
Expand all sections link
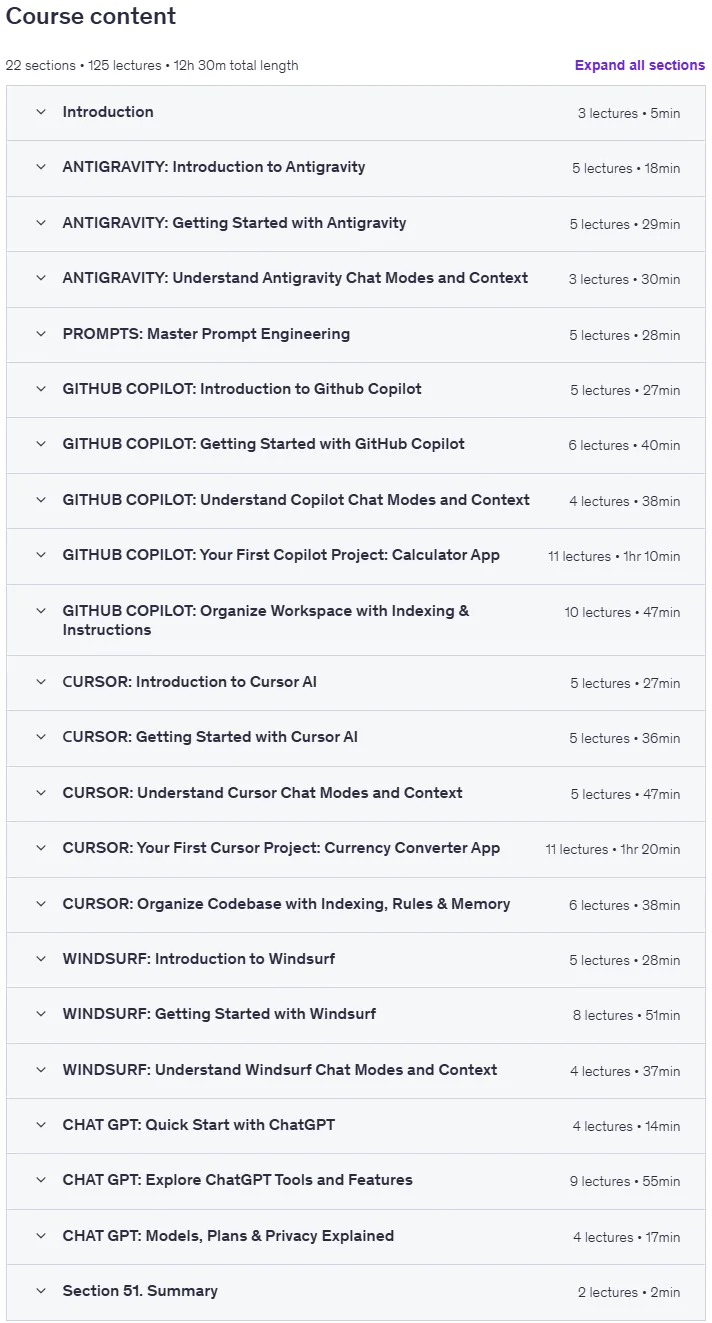coord(640,65)
